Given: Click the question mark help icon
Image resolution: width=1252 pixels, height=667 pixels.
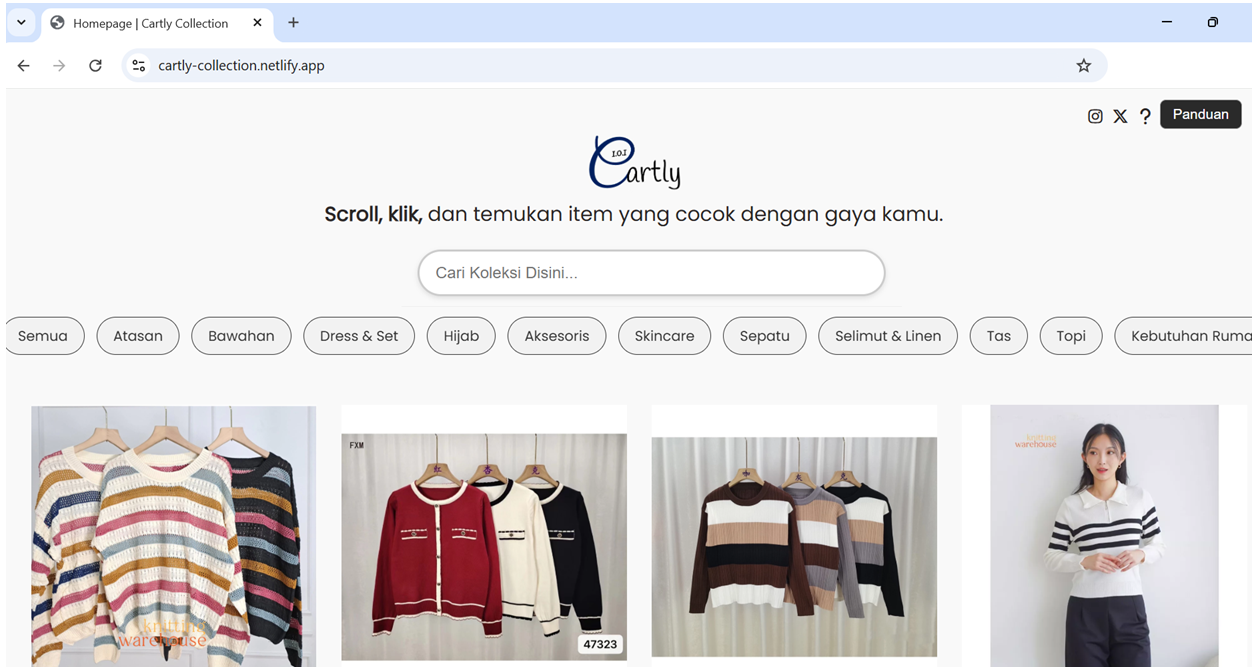Looking at the screenshot, I should point(1145,115).
